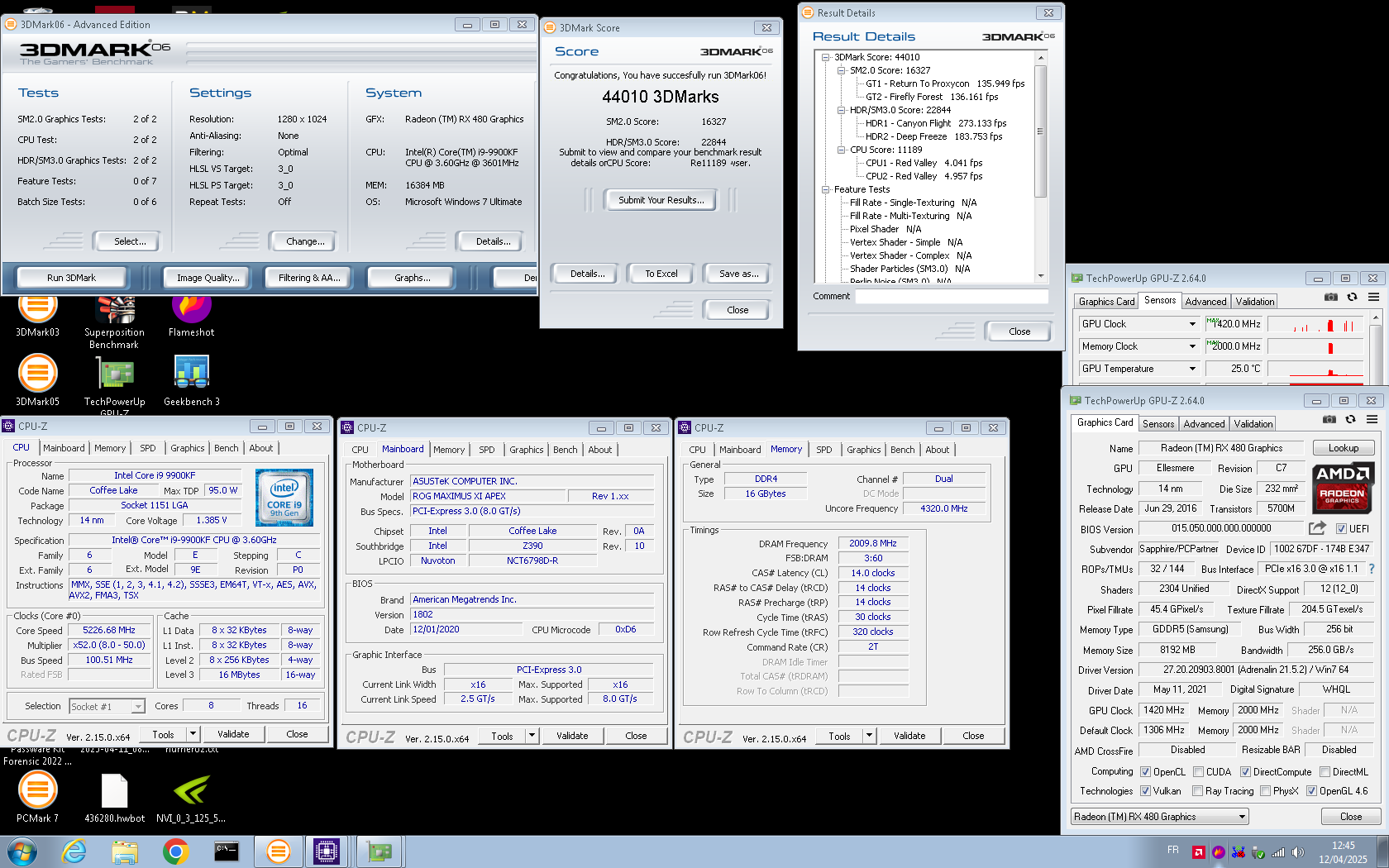Click the Result Details vertical scrollbar
1389x868 pixels.
click(1041, 165)
